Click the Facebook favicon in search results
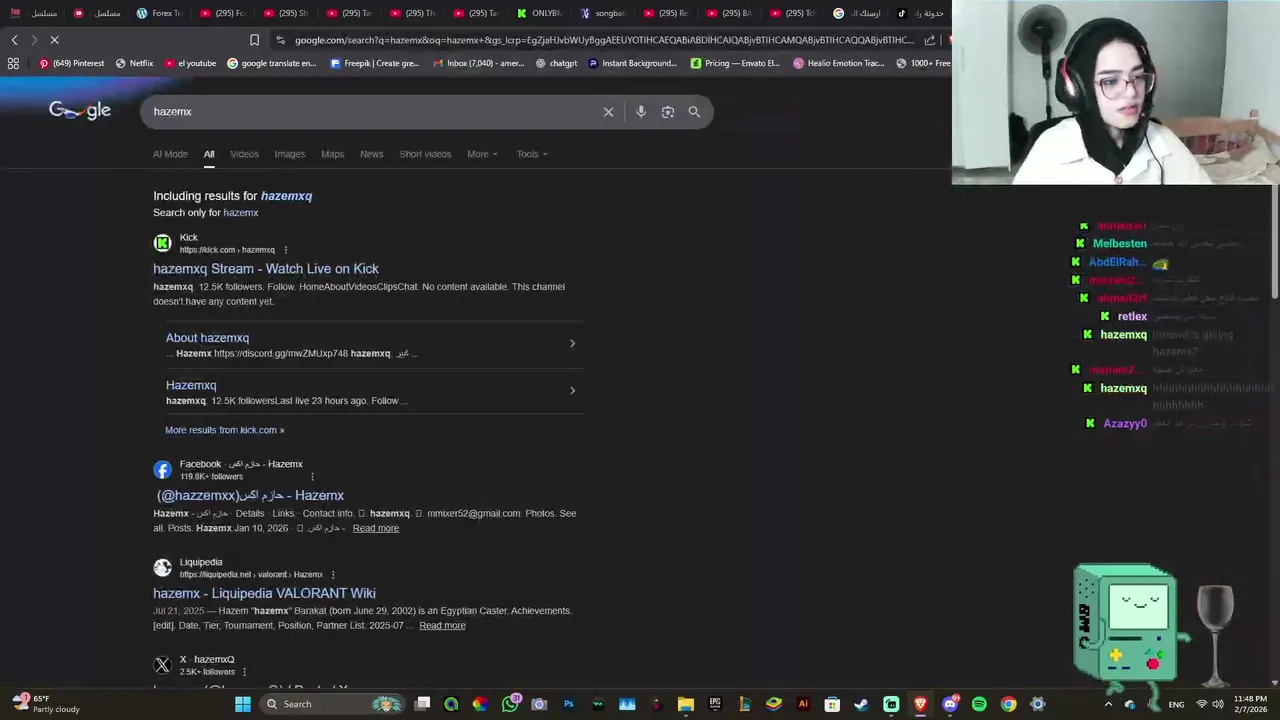Screen dimensions: 1280x720 tap(162, 470)
